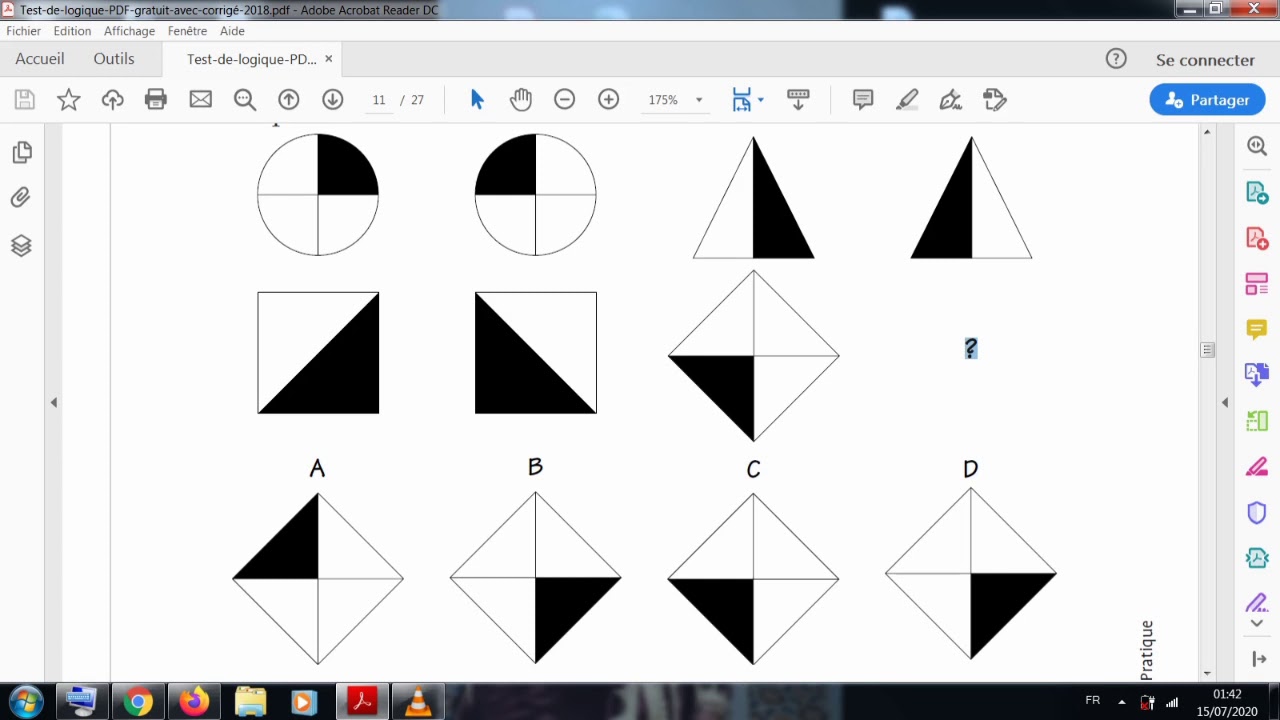The width and height of the screenshot is (1280, 720).
Task: Click the document vertical scrollbar thumb
Action: pyautogui.click(x=1208, y=350)
